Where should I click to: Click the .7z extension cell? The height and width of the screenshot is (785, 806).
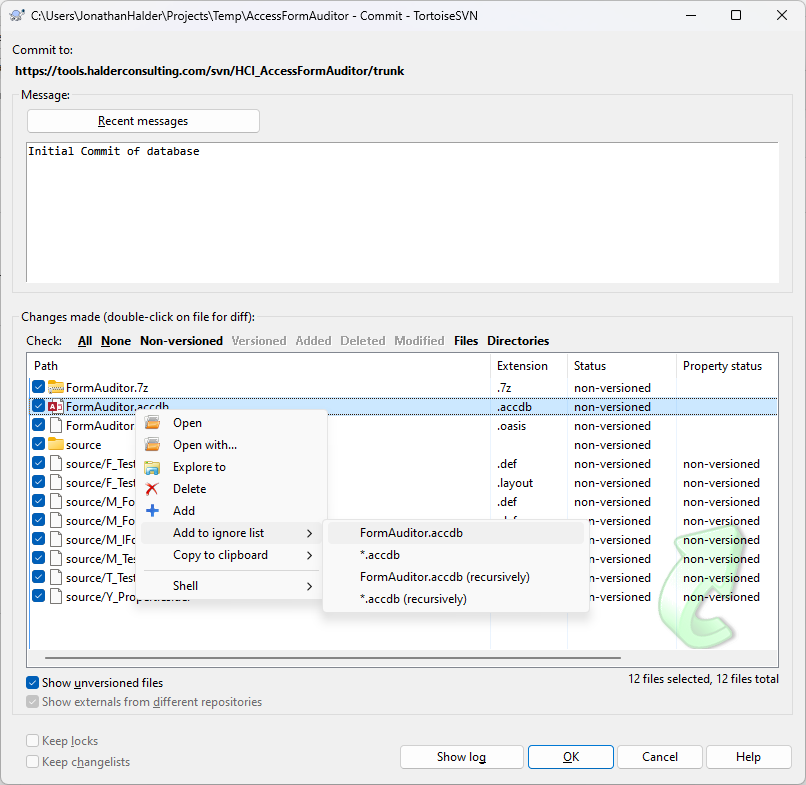[x=504, y=388]
